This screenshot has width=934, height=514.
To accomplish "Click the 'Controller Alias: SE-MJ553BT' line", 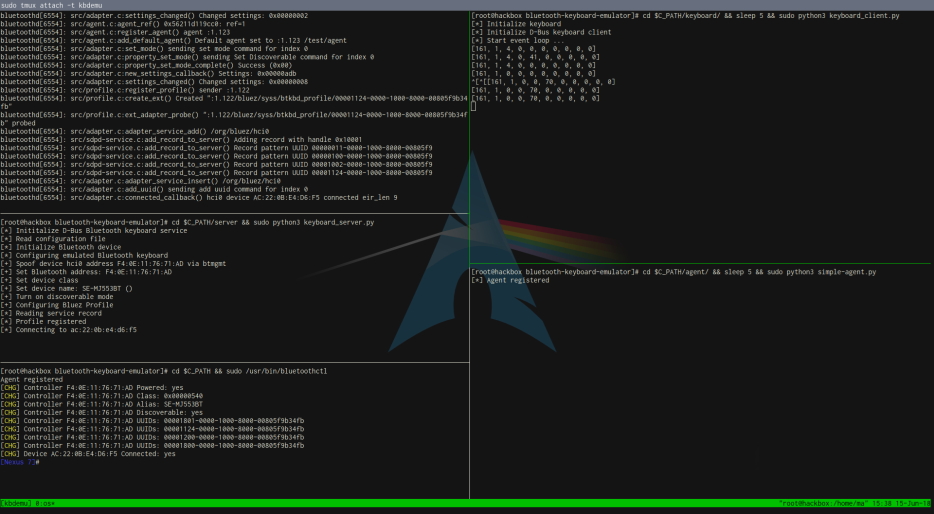I will pyautogui.click(x=101, y=404).
